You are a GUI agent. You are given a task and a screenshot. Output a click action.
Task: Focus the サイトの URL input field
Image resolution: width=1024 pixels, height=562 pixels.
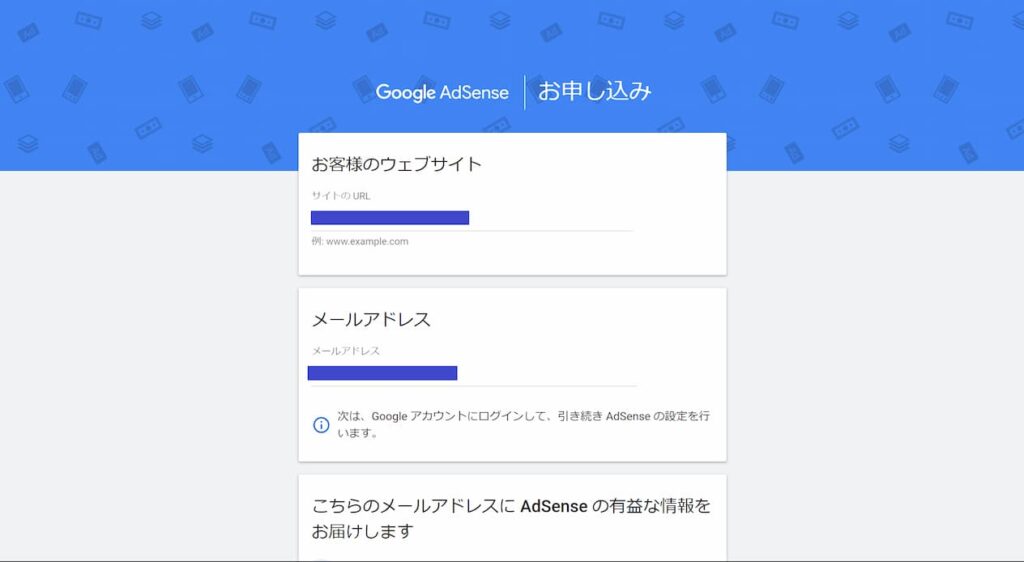pos(472,218)
